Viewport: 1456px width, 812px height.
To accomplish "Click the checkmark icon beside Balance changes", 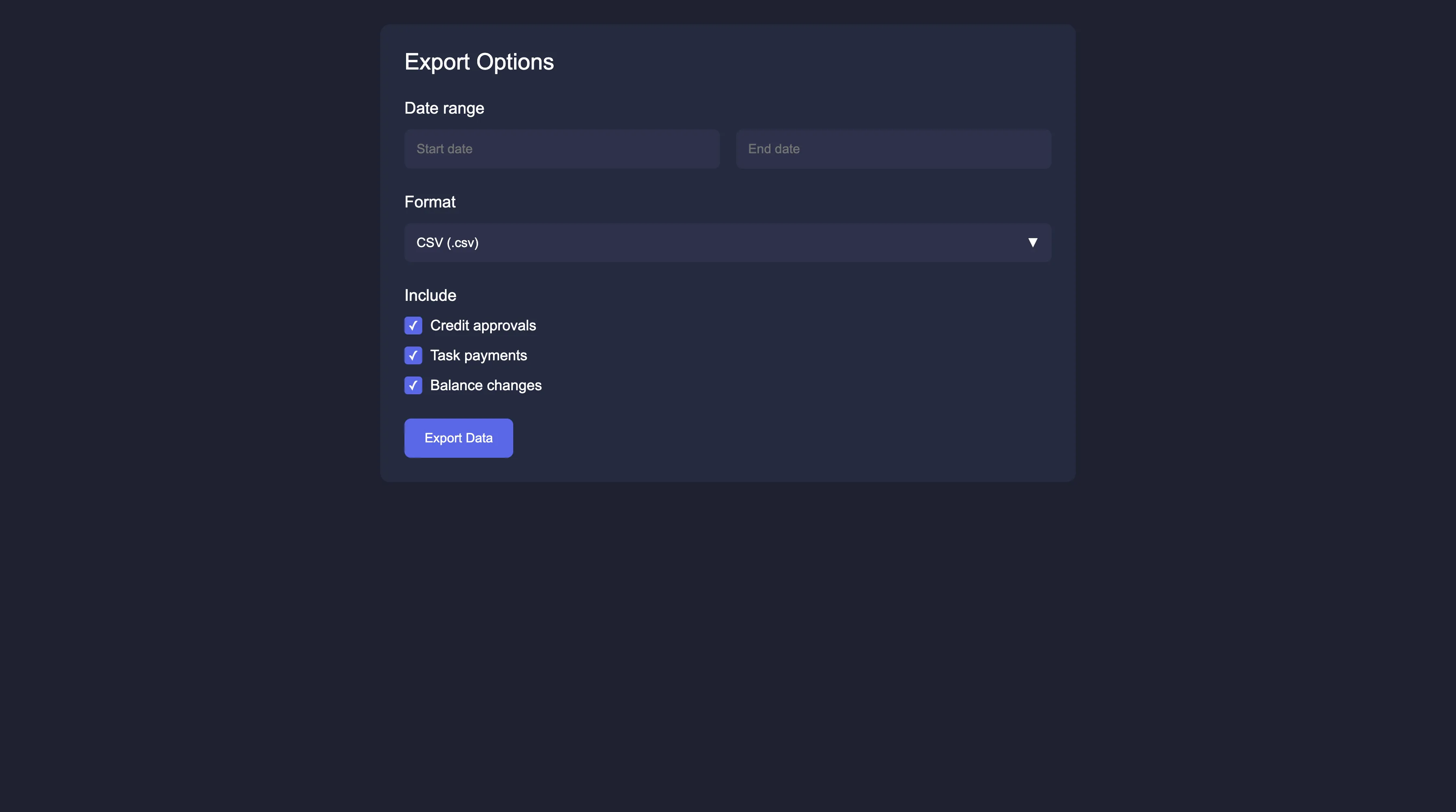I will tap(413, 385).
